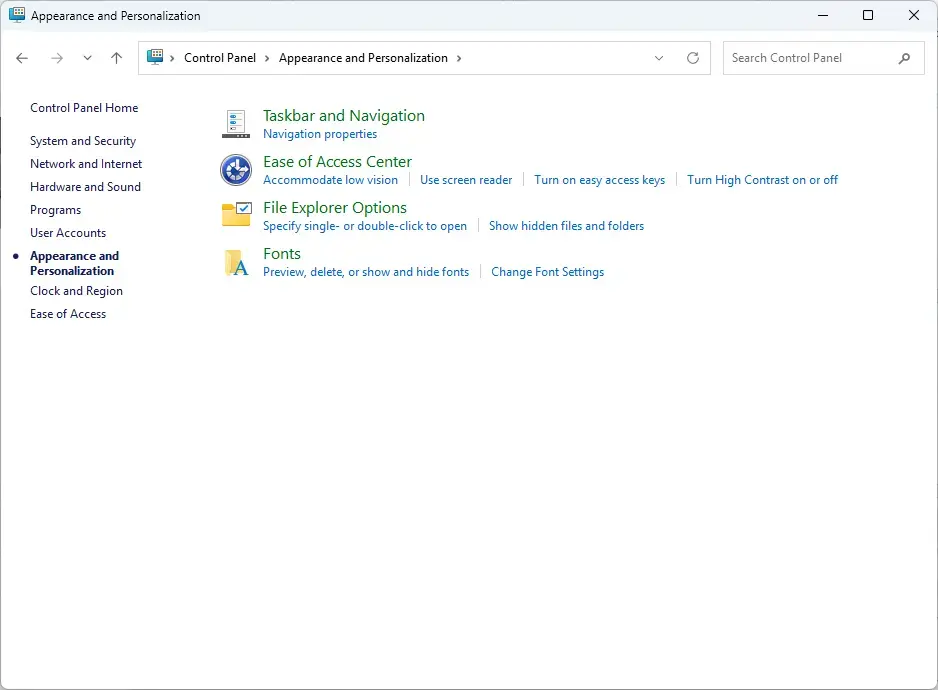Image resolution: width=938 pixels, height=690 pixels.
Task: Select Appearance and Personalization in the breadcrumb
Action: click(363, 58)
